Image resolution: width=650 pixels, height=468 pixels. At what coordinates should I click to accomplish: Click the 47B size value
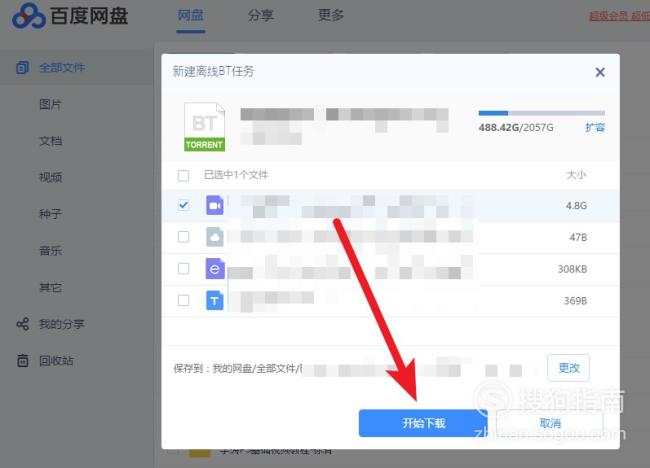click(x=578, y=237)
